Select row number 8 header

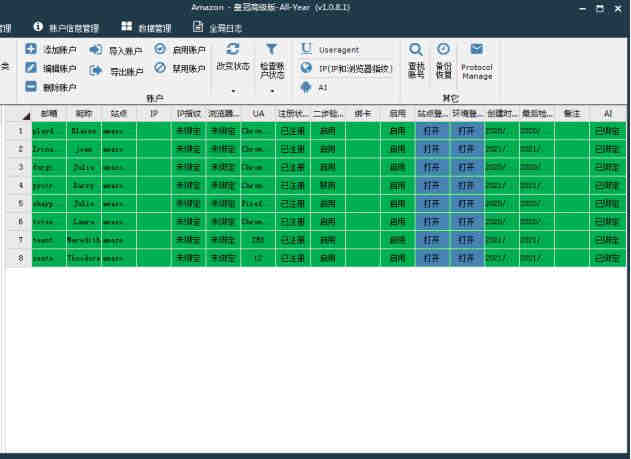coord(20,258)
